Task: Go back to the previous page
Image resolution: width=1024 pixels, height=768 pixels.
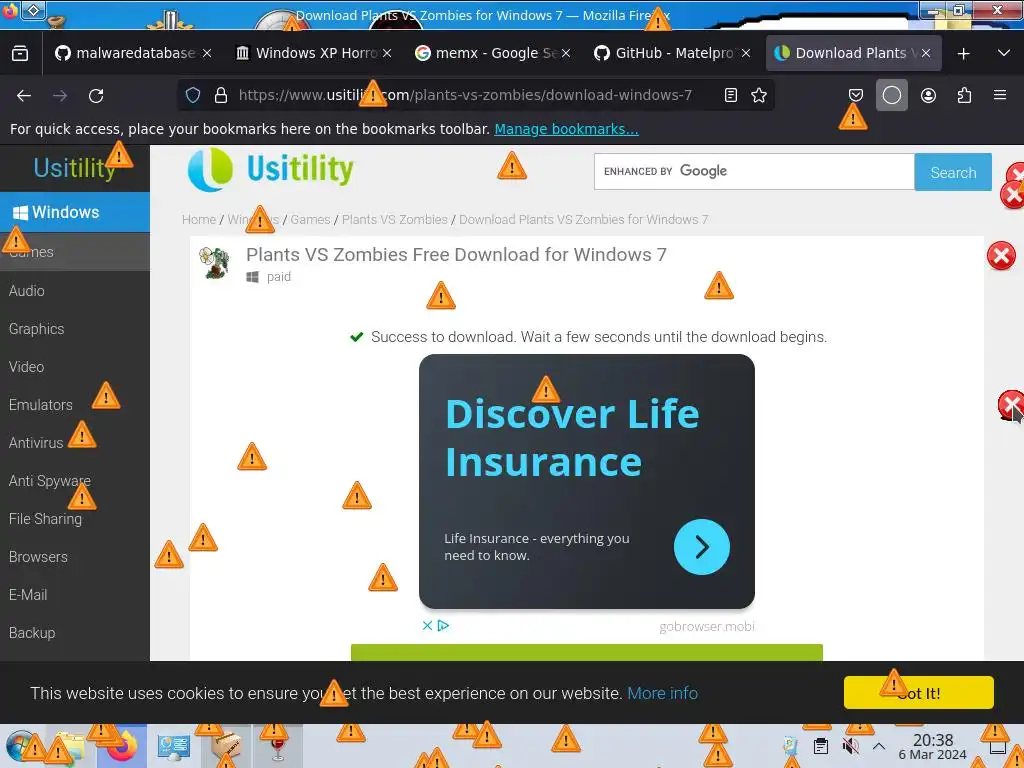Action: [24, 95]
